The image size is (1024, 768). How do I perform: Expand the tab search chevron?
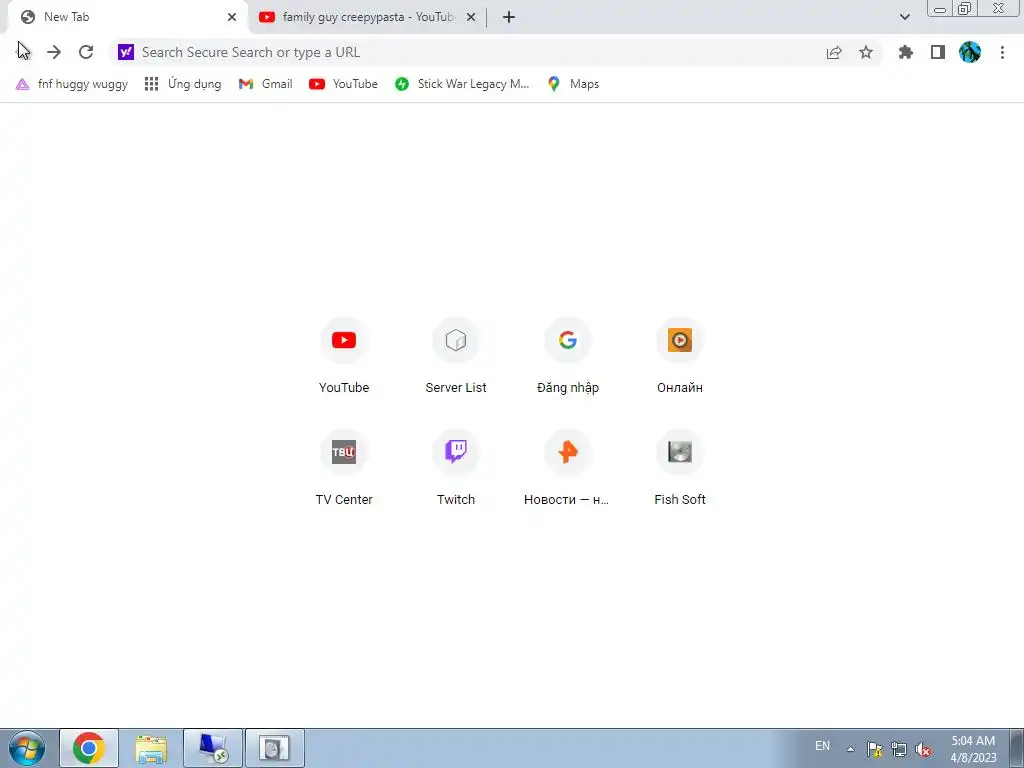point(904,17)
